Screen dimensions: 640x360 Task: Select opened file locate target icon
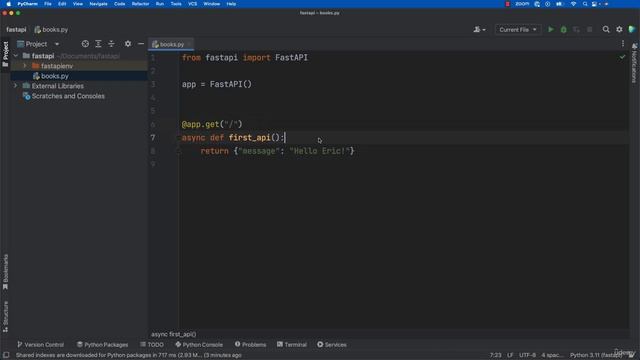85,44
